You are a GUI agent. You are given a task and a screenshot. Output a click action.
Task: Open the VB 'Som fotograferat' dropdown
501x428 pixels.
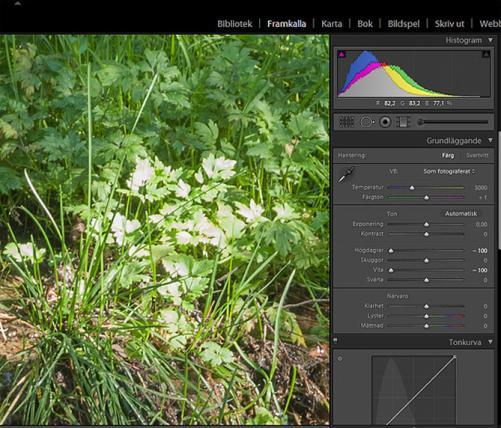(x=449, y=171)
